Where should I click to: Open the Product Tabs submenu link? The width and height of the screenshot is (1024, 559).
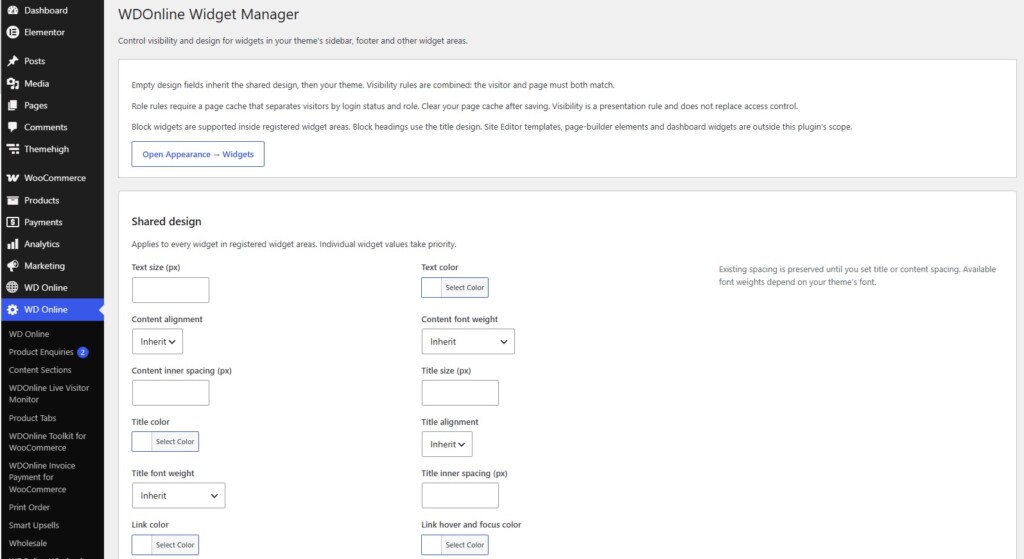32,418
